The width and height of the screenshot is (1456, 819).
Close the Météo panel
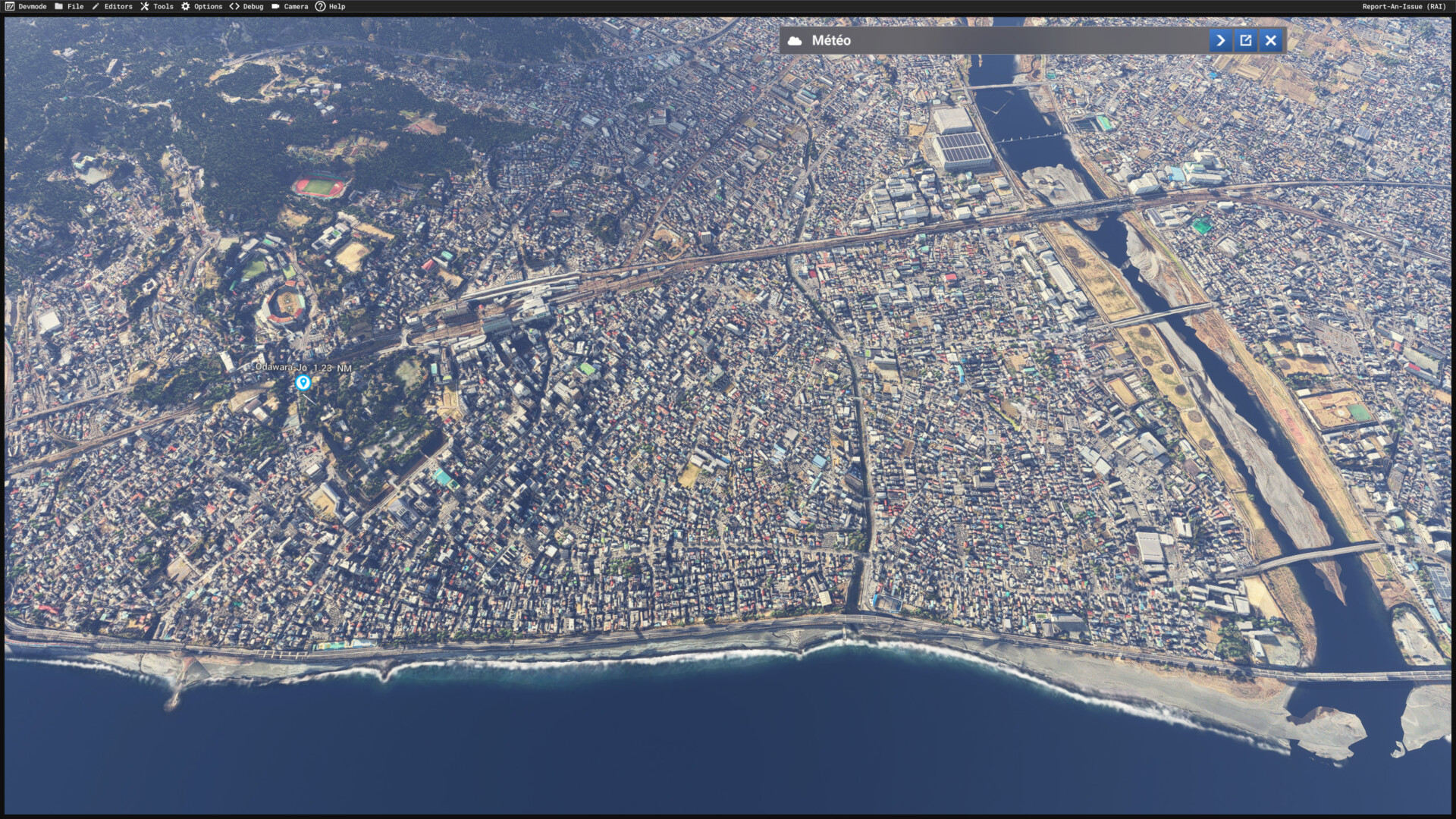(1271, 40)
